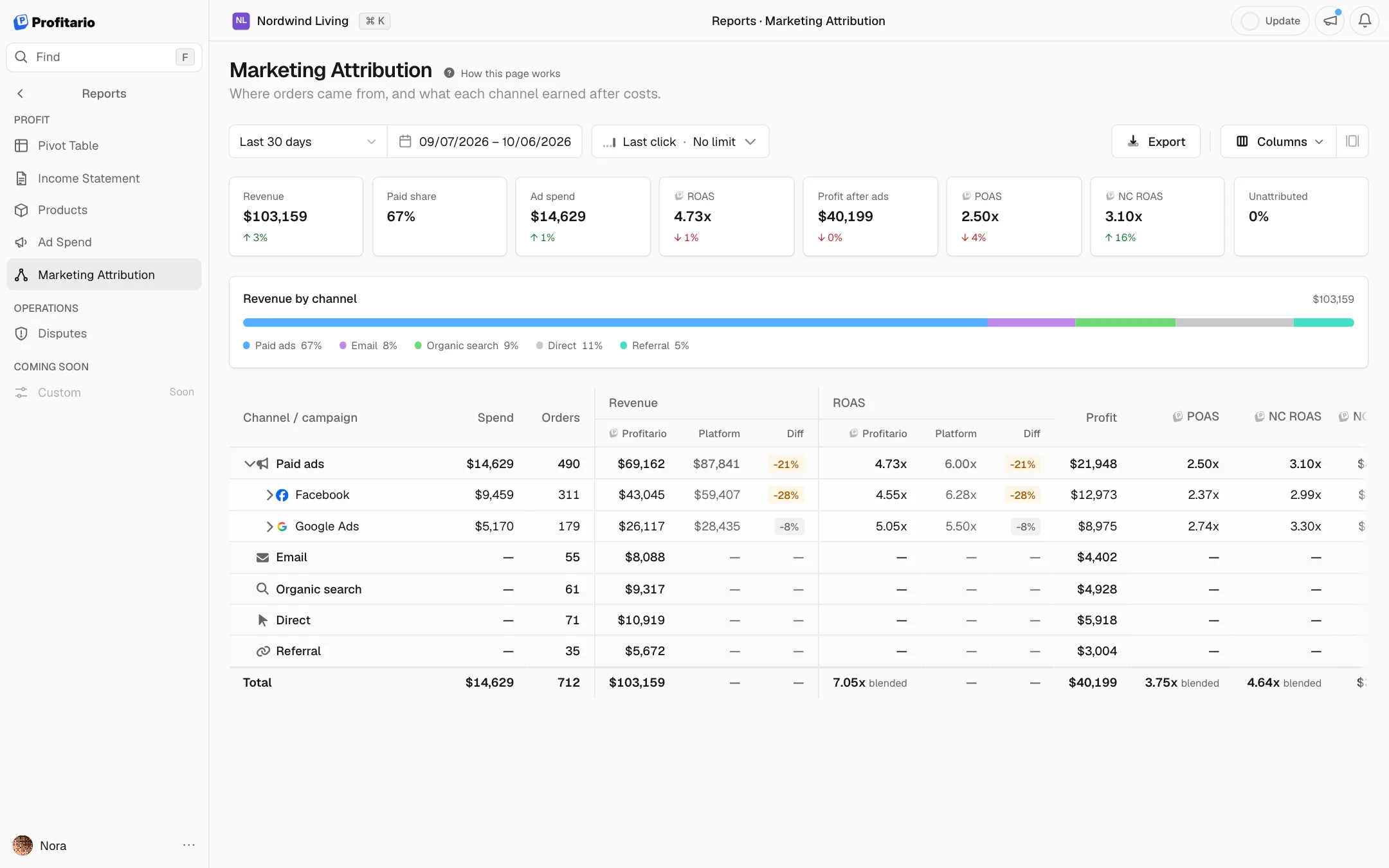Image resolution: width=1389 pixels, height=868 pixels.
Task: Open Pivot Table report
Action: (104, 146)
